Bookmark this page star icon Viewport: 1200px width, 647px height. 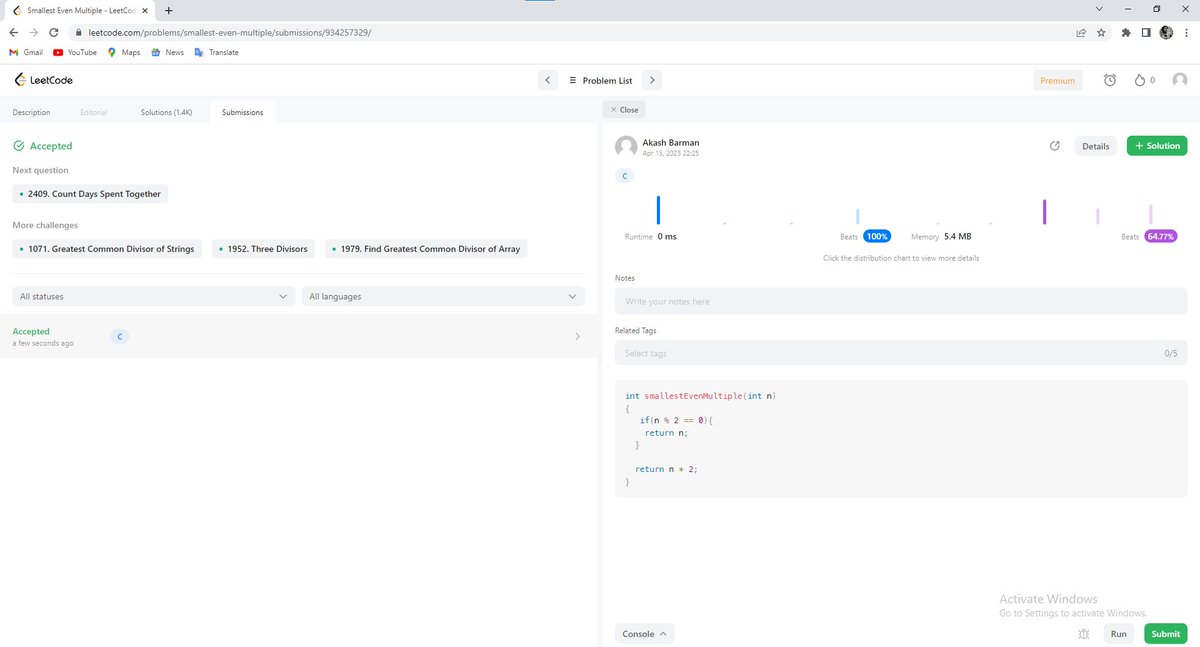pos(1101,32)
